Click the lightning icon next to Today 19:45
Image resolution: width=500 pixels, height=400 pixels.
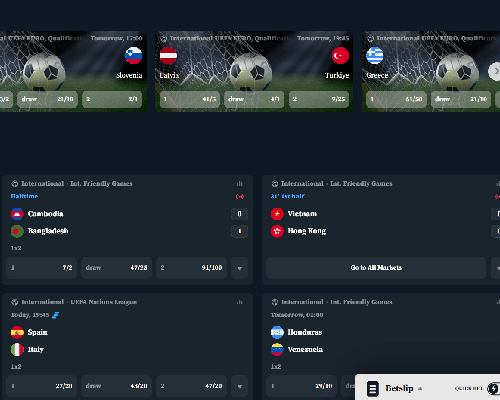(55, 315)
